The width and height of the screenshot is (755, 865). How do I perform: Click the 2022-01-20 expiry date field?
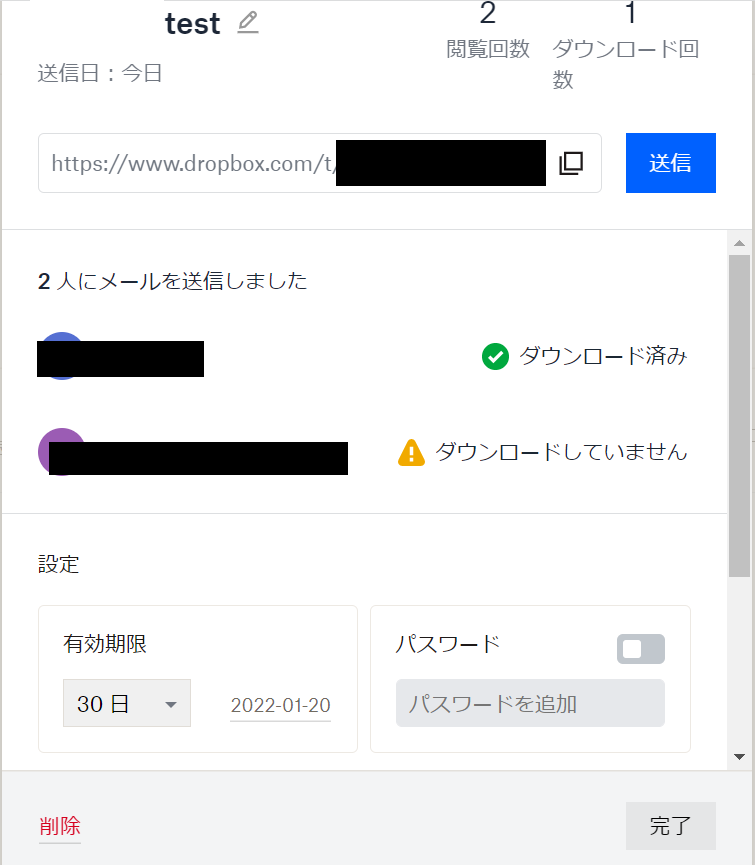coord(280,705)
